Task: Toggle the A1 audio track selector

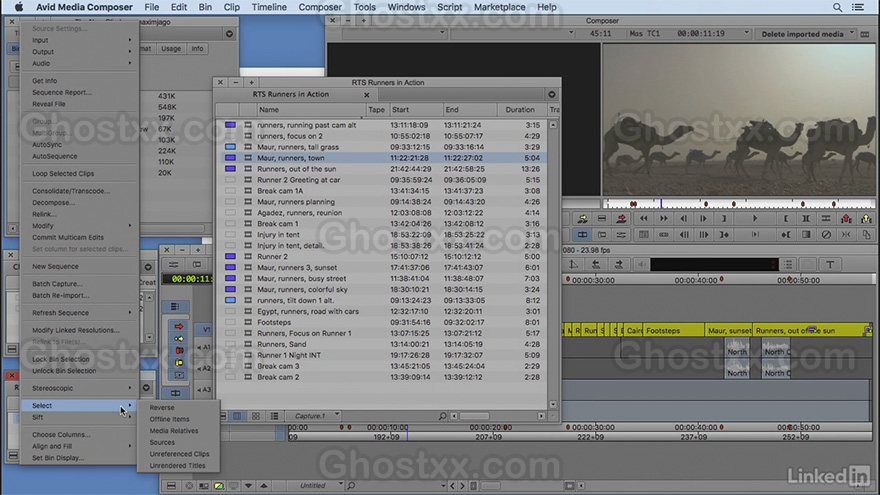Action: click(204, 347)
